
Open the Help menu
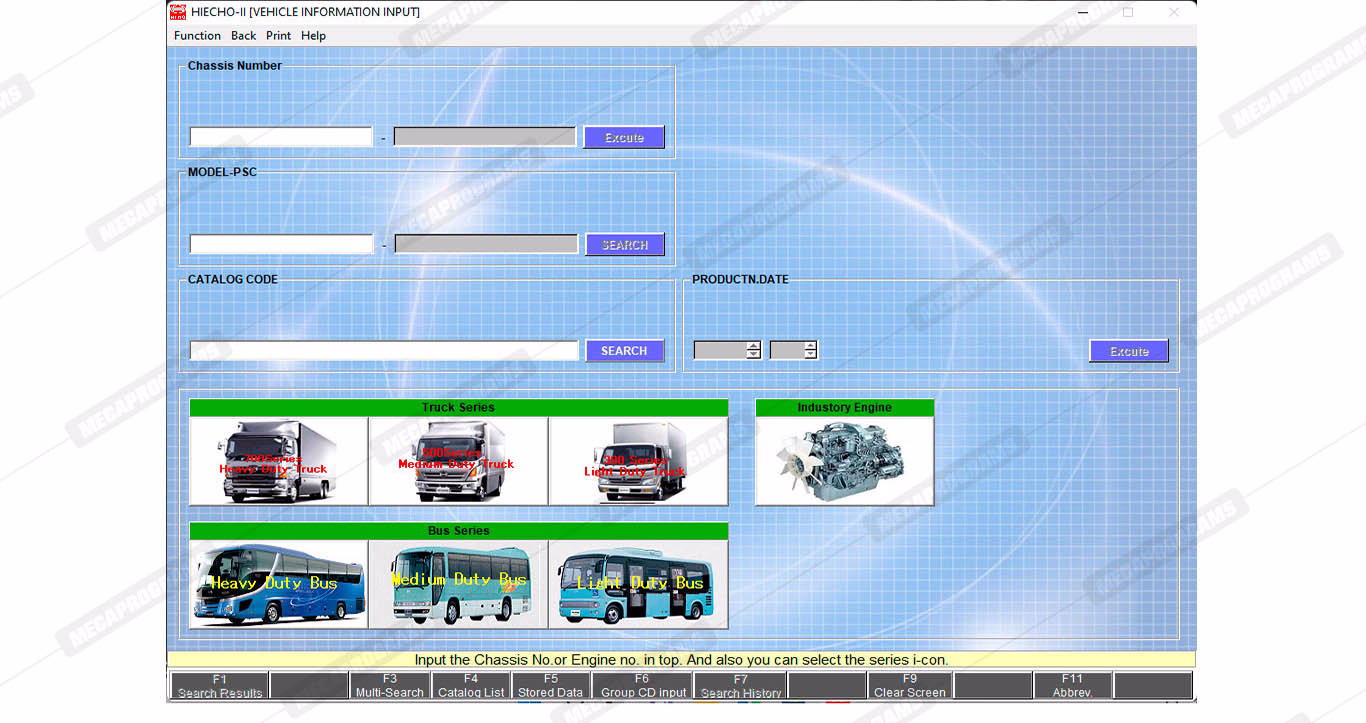313,36
